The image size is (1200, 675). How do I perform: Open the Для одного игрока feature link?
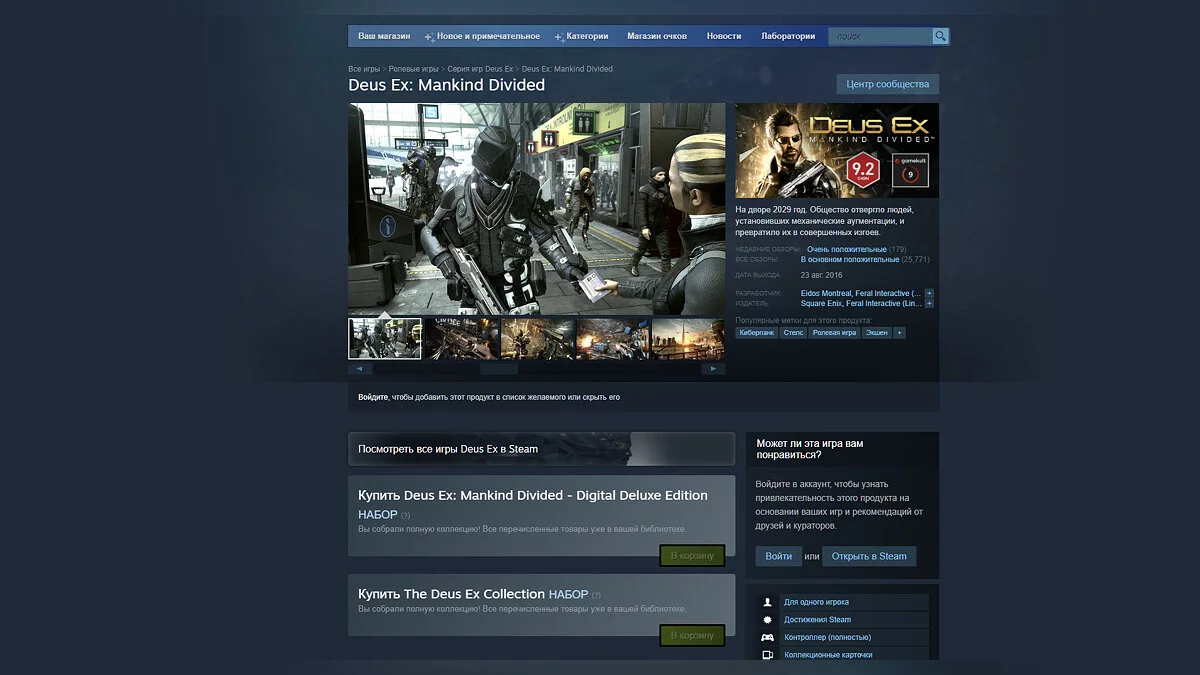pos(816,602)
